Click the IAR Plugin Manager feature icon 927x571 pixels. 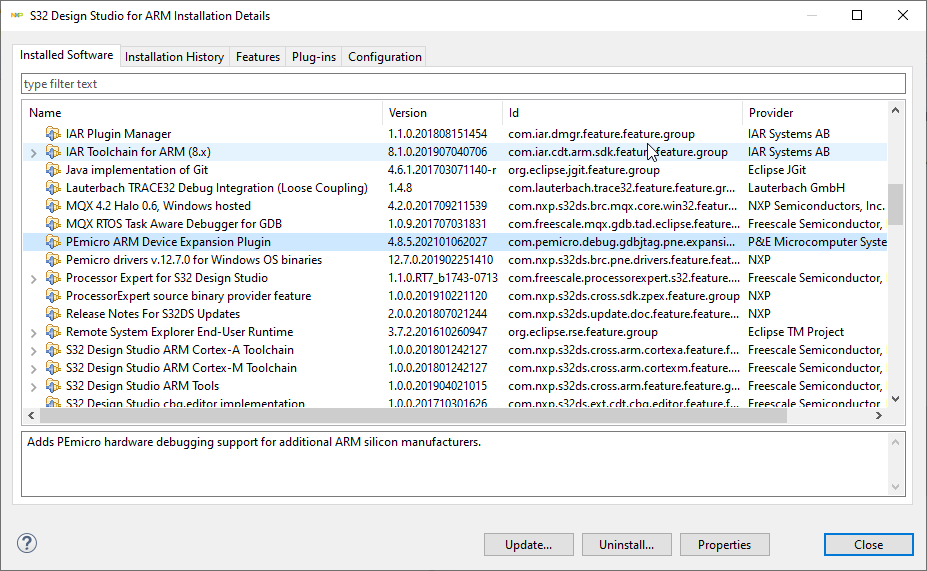tap(53, 134)
